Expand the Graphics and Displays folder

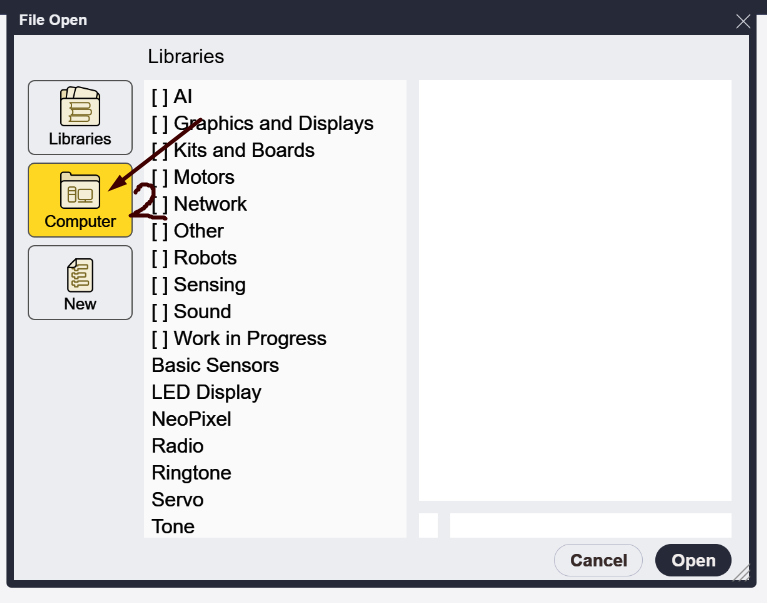[x=262, y=124]
